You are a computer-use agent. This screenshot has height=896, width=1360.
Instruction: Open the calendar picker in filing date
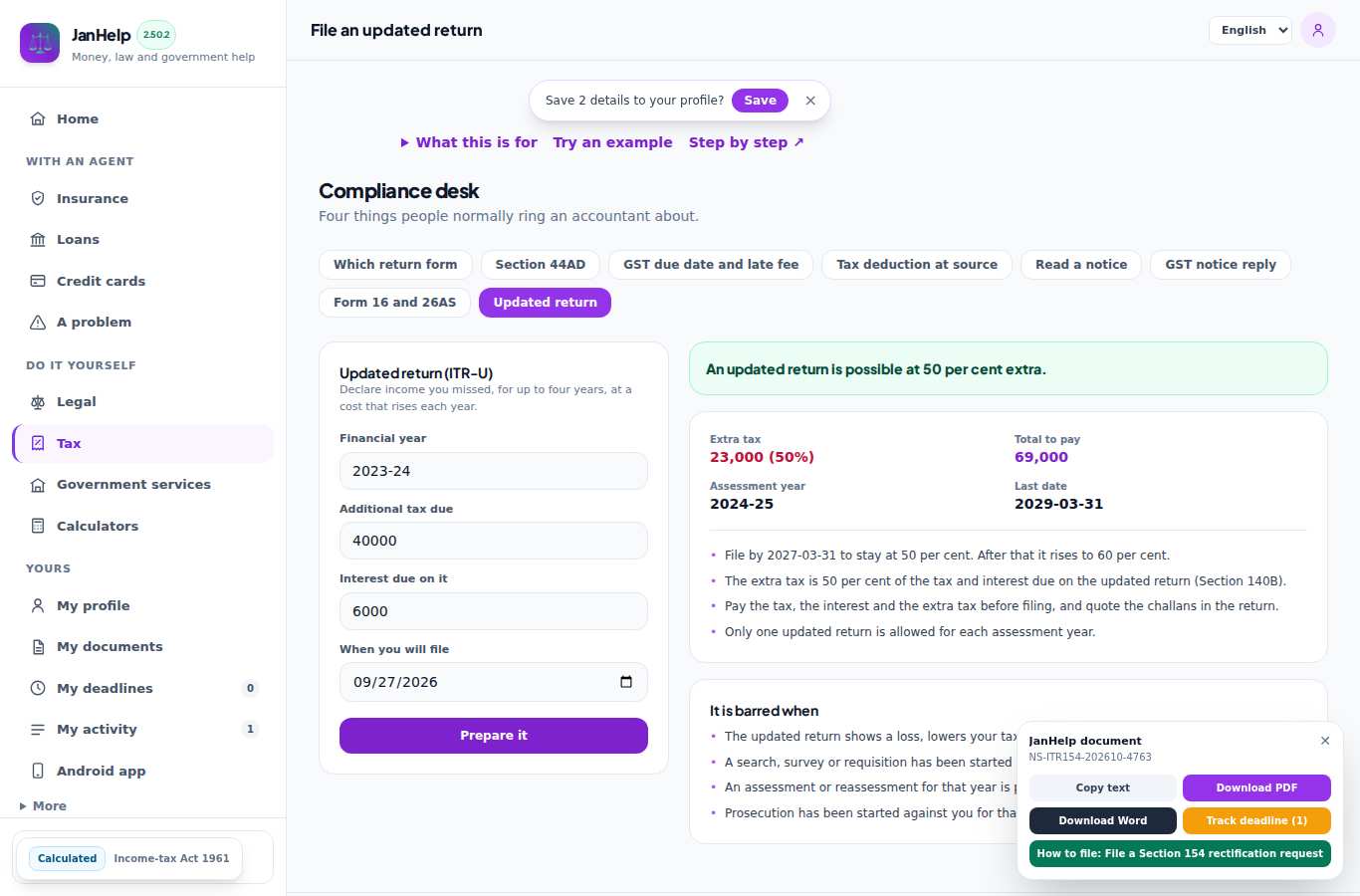626,682
